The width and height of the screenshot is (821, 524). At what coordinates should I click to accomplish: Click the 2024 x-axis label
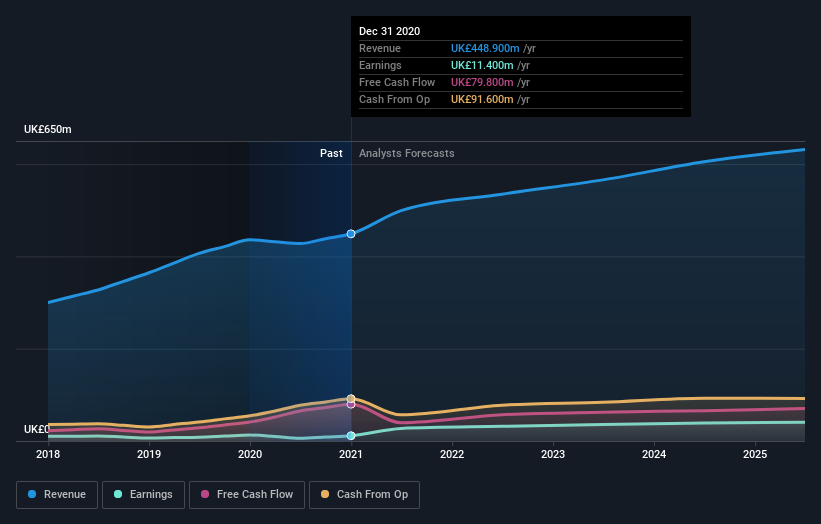pos(654,454)
